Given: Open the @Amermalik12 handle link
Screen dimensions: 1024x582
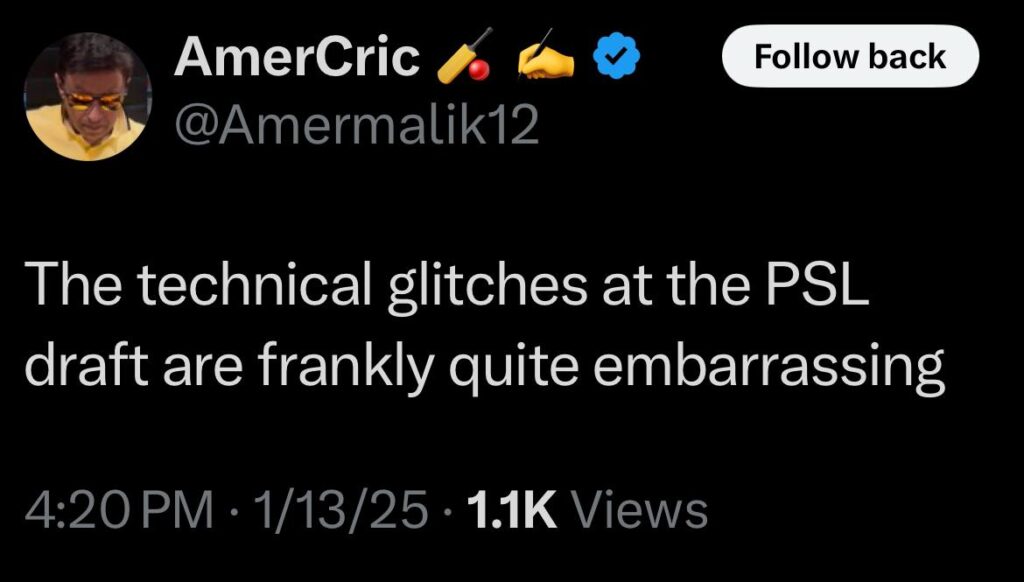Looking at the screenshot, I should (x=356, y=126).
